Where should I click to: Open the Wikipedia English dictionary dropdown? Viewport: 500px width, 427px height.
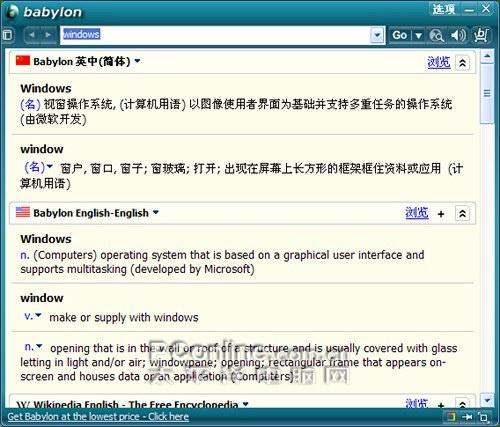246,404
